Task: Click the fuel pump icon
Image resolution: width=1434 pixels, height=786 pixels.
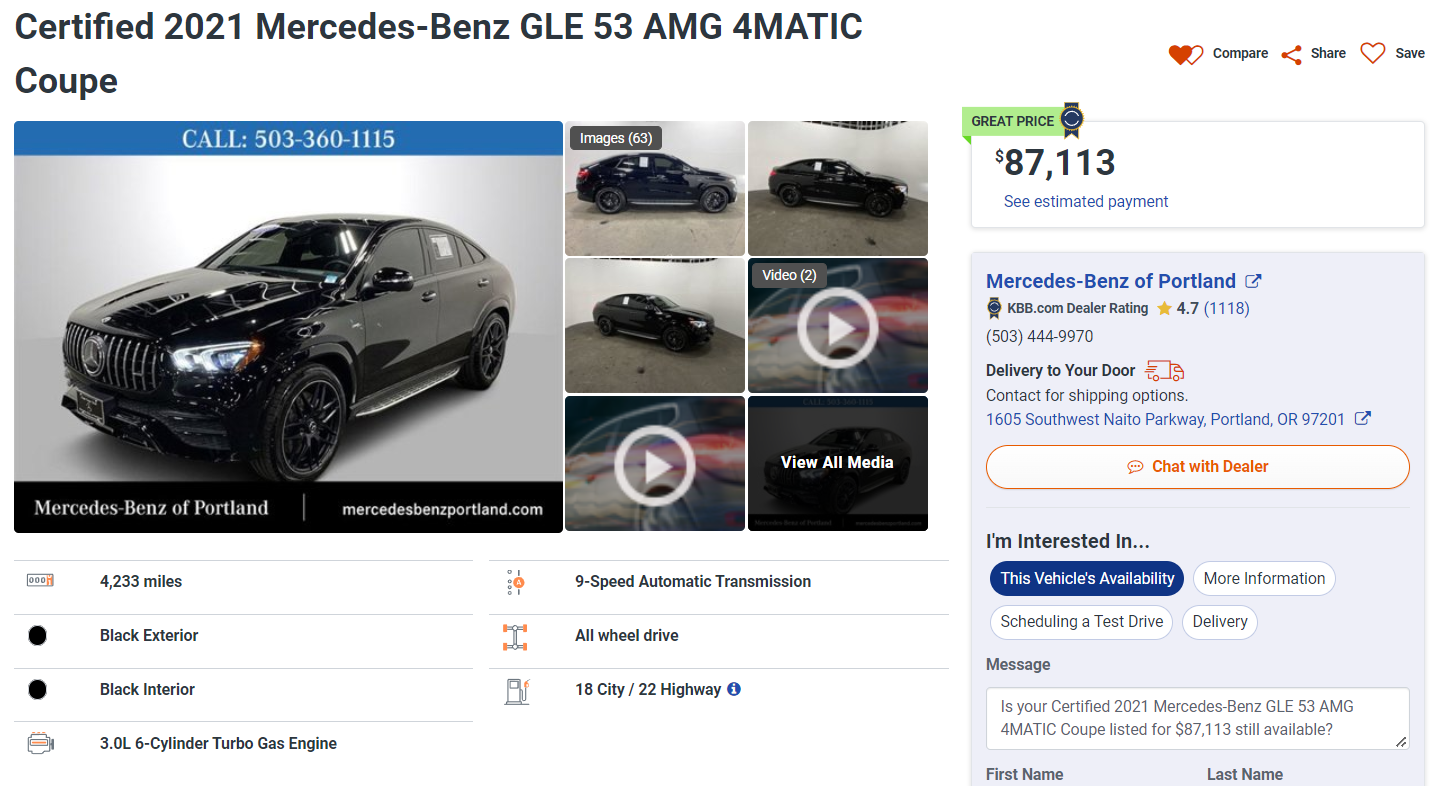Action: (517, 691)
